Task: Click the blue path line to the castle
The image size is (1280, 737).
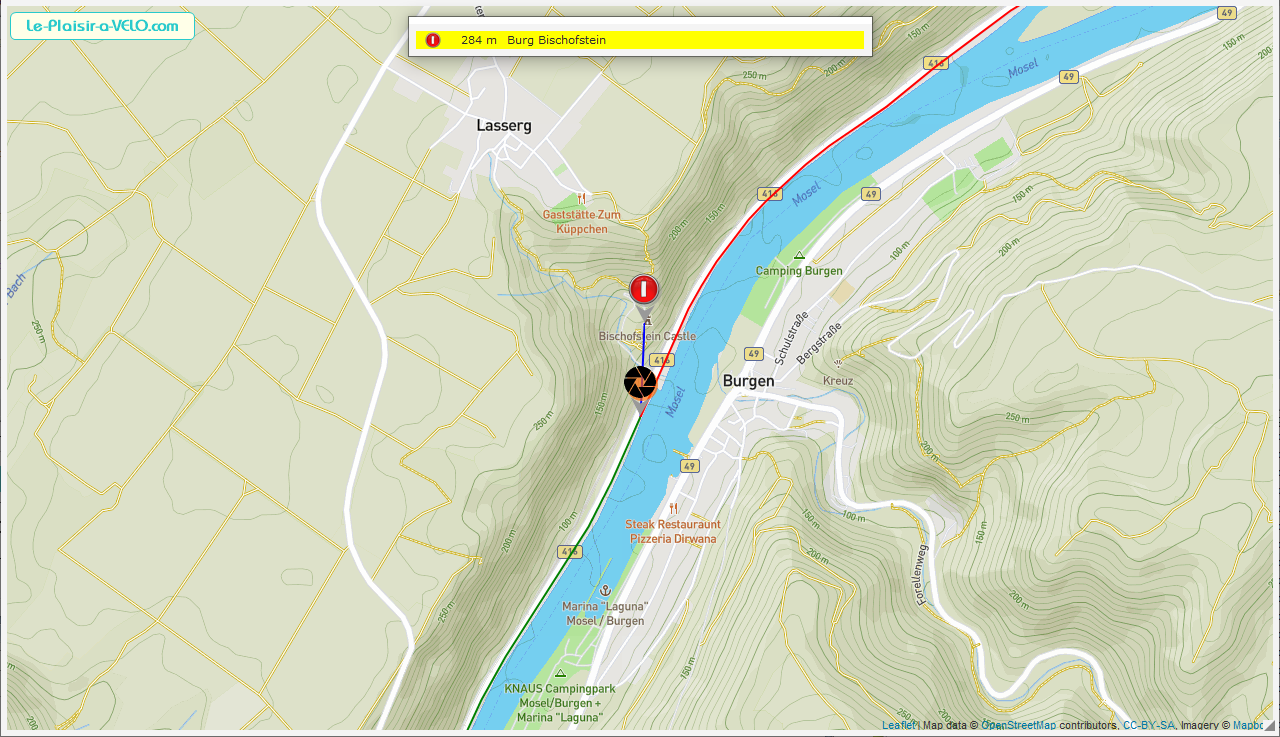Action: [643, 340]
